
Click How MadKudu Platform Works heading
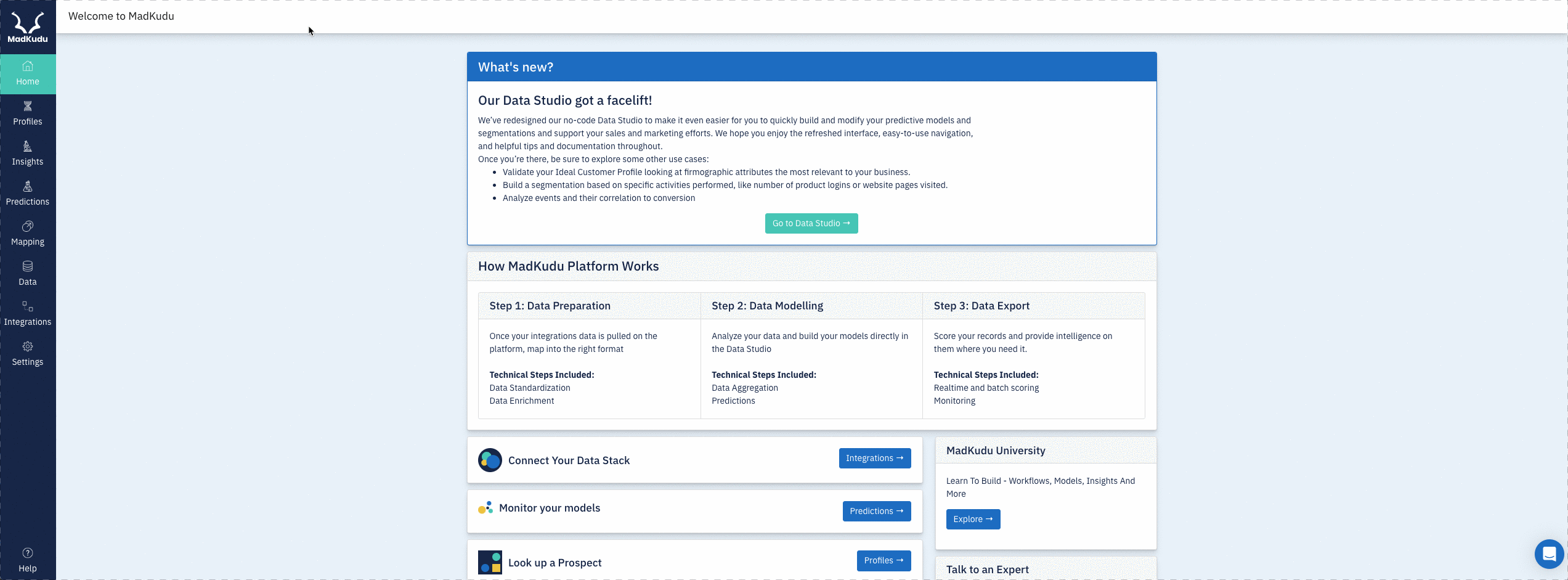click(x=569, y=266)
